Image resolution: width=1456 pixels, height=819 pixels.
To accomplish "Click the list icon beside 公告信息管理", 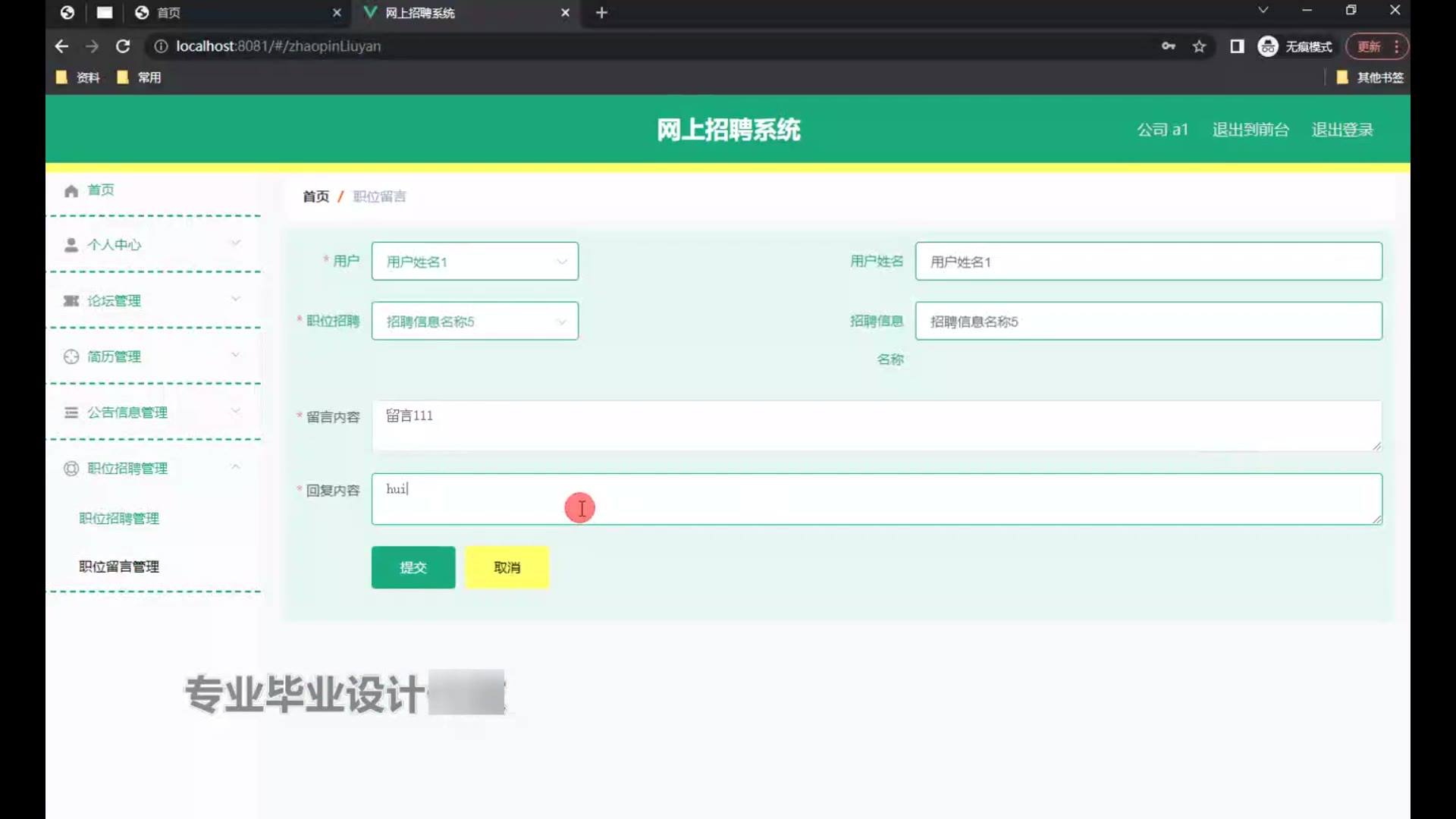I will [x=71, y=413].
